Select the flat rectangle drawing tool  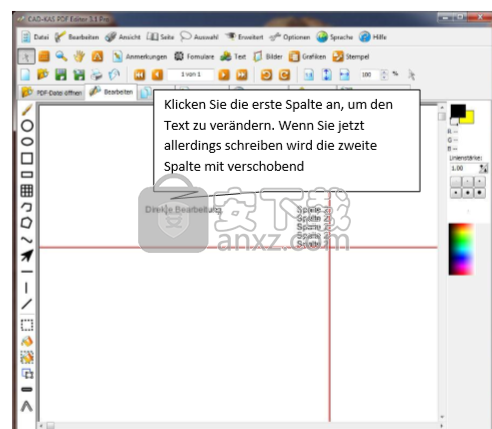click(x=27, y=174)
